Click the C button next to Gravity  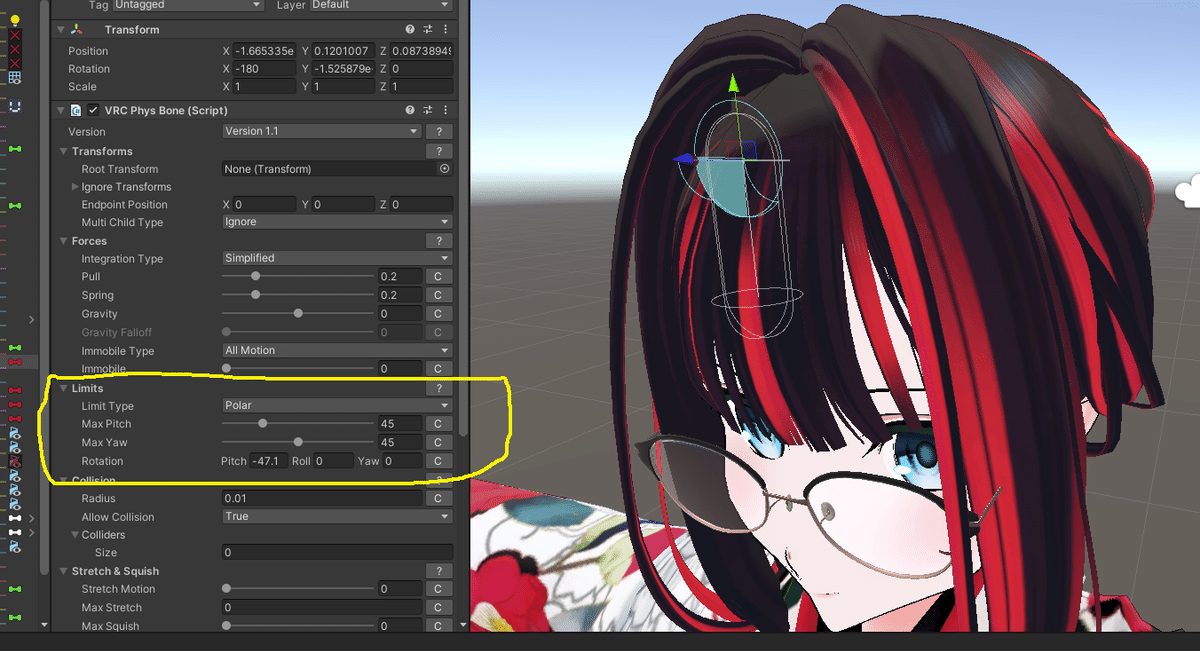(x=439, y=313)
